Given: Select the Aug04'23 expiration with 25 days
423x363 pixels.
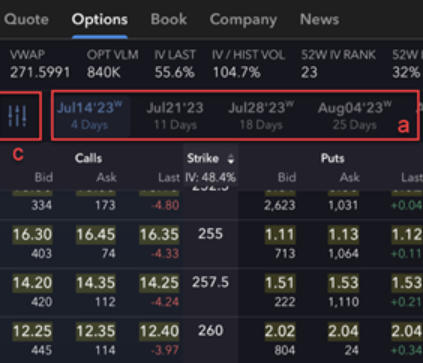Looking at the screenshot, I should pos(354,116).
